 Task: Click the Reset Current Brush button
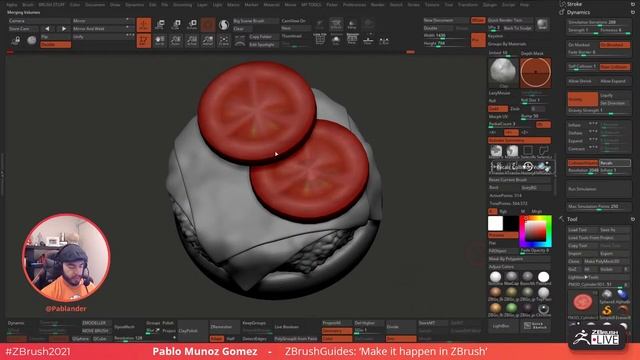[520, 180]
